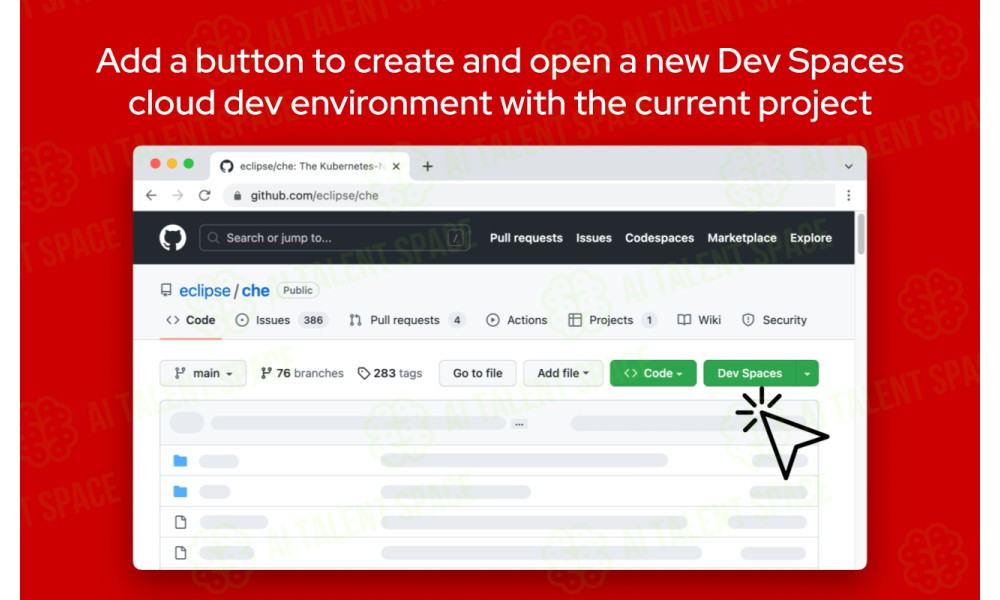View the 76 branches link

[302, 373]
